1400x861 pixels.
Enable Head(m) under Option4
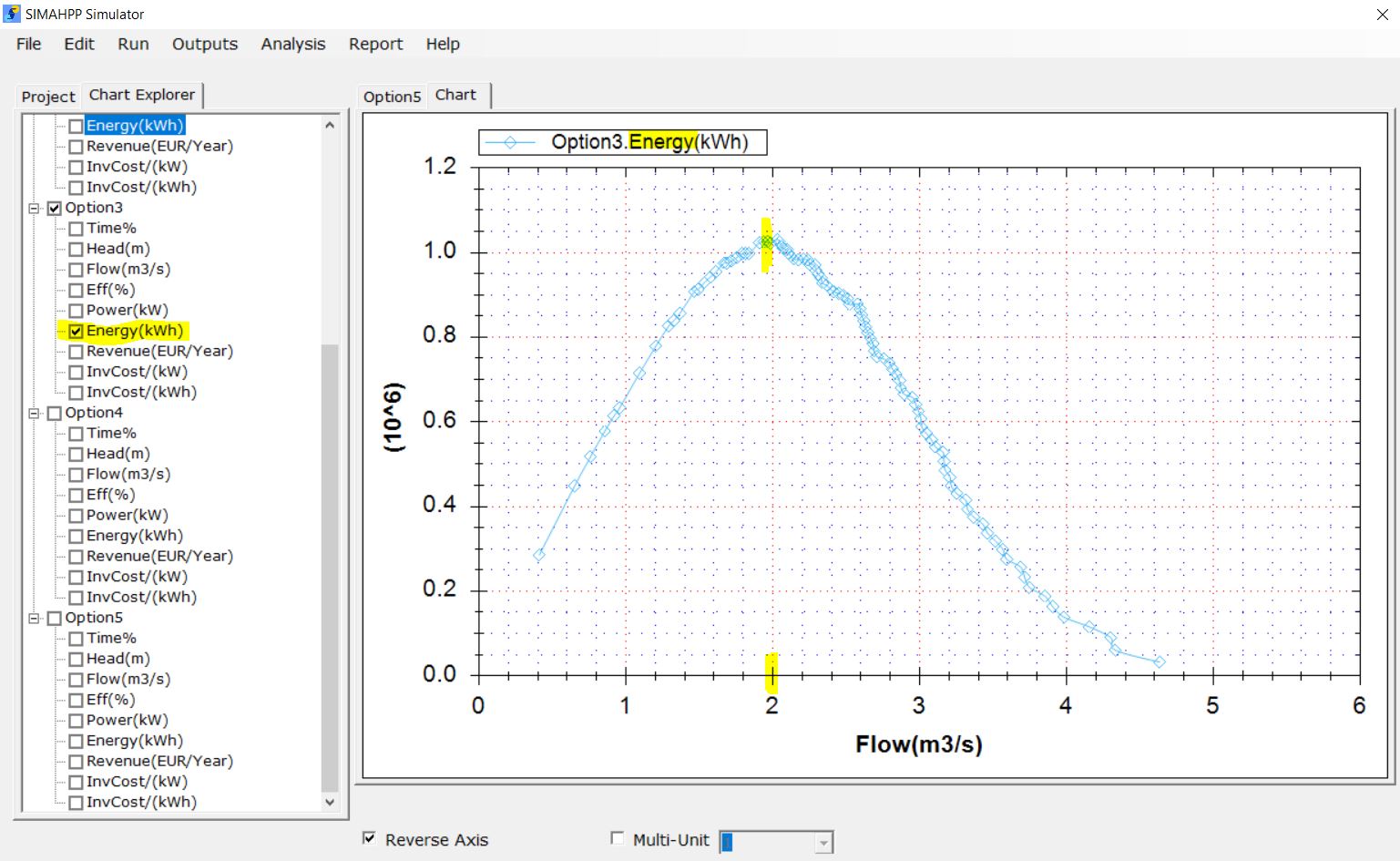pos(77,455)
